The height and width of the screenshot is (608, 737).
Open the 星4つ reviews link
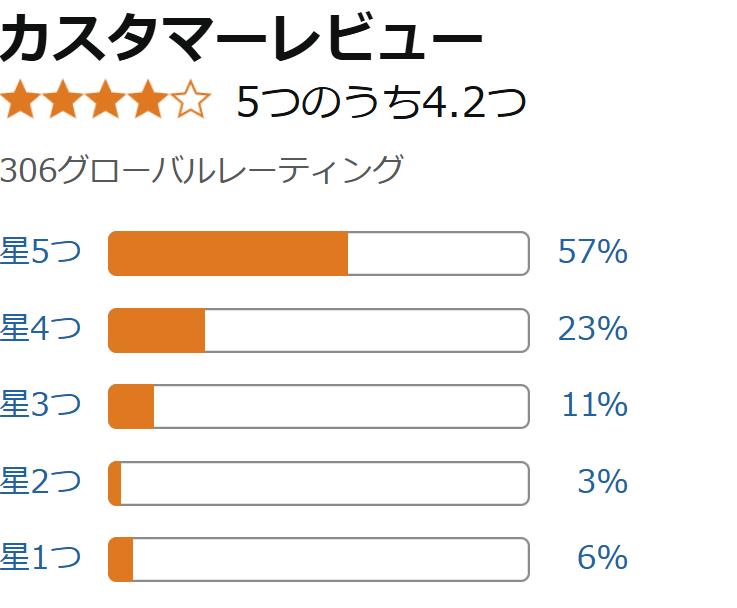(40, 329)
